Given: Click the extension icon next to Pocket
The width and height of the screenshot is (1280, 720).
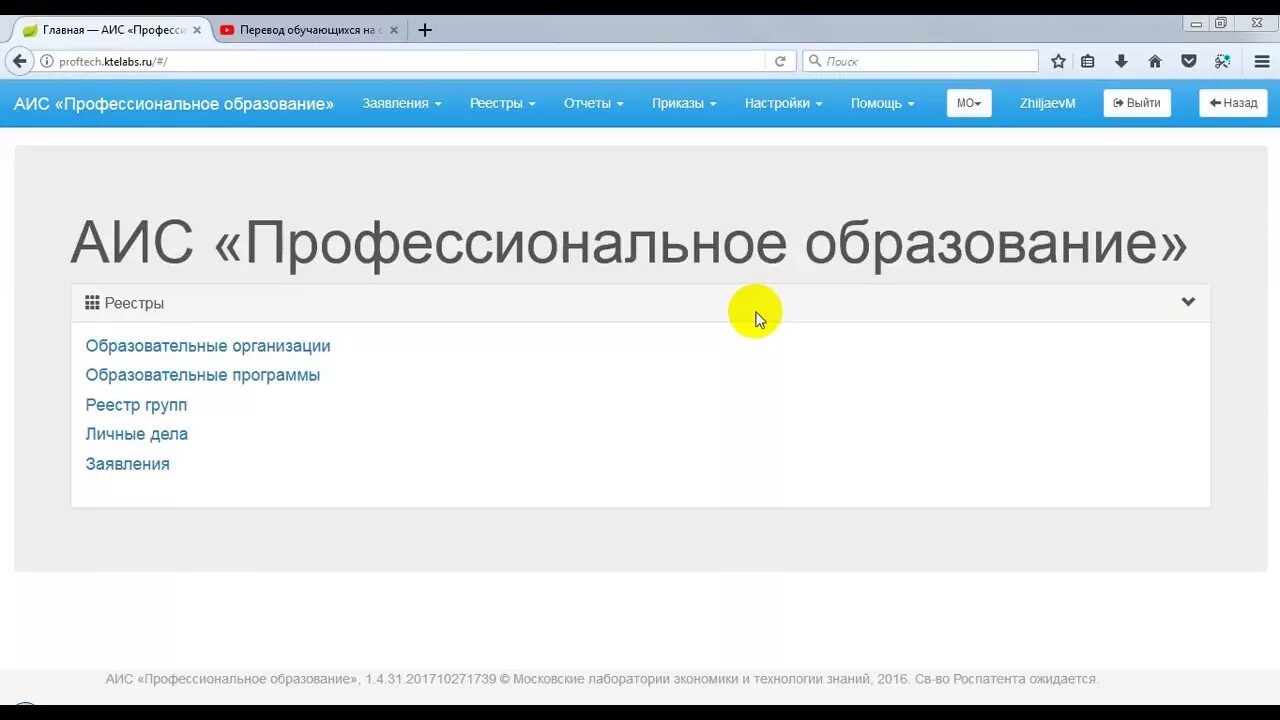Looking at the screenshot, I should click(x=1222, y=61).
